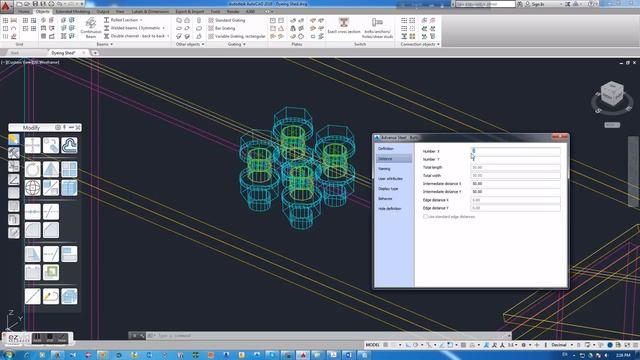Click the right-side navigation bar in viewport

click(633, 171)
